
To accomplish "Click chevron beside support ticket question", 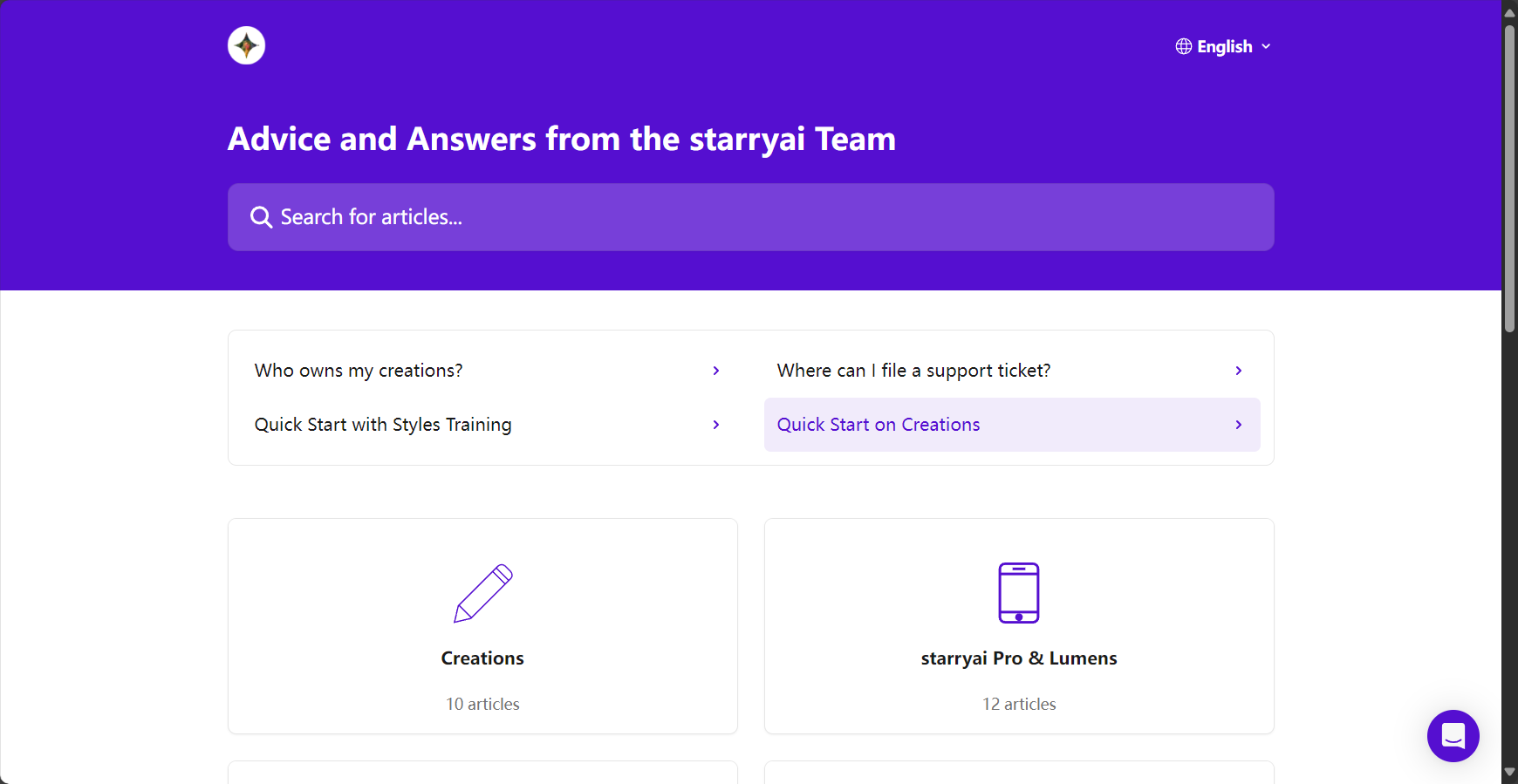I will coord(1239,371).
